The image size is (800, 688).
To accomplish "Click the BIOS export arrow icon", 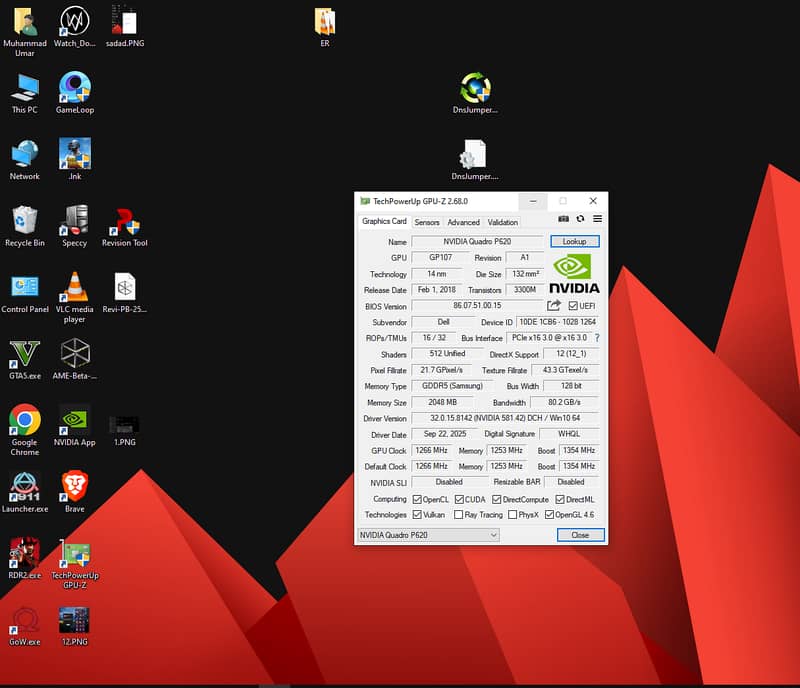I will tap(552, 306).
